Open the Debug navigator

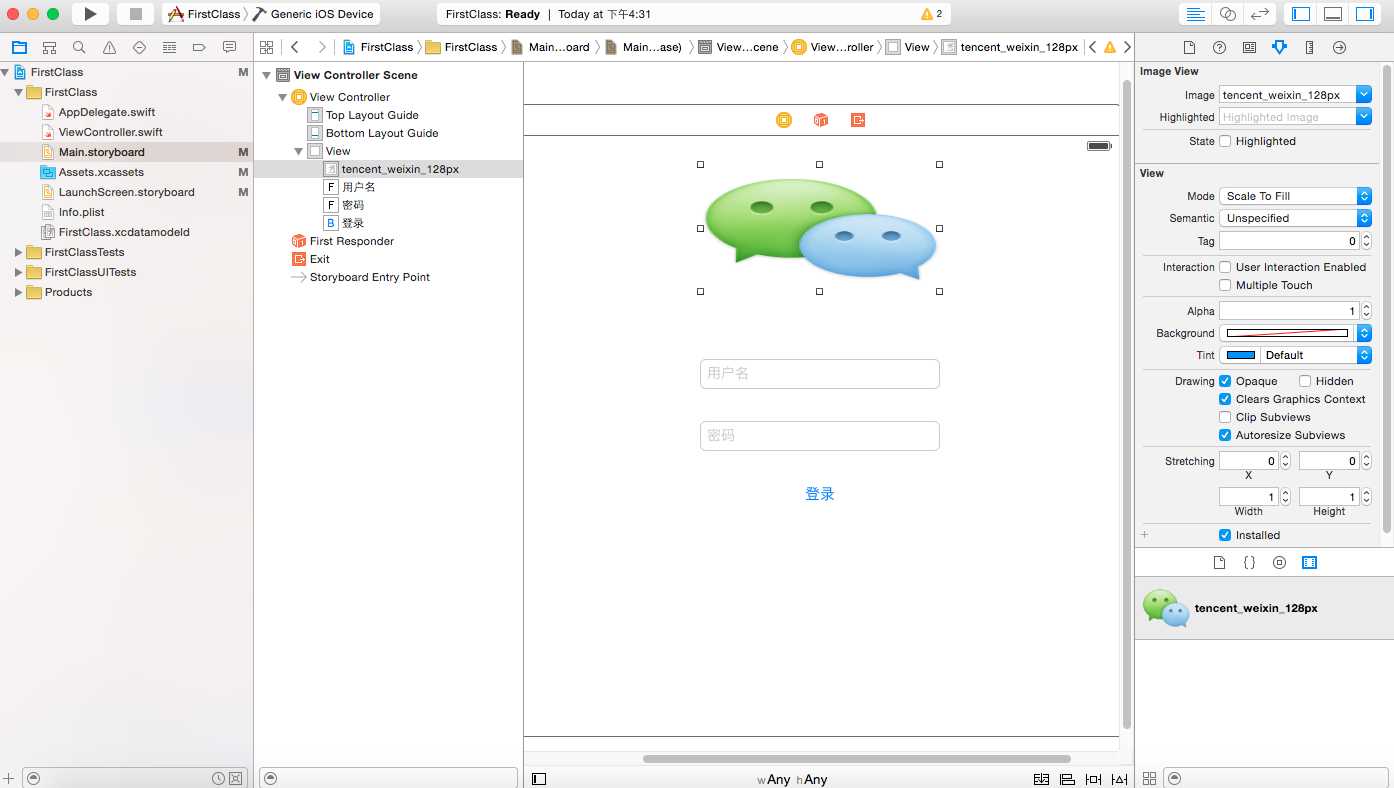pyautogui.click(x=169, y=47)
